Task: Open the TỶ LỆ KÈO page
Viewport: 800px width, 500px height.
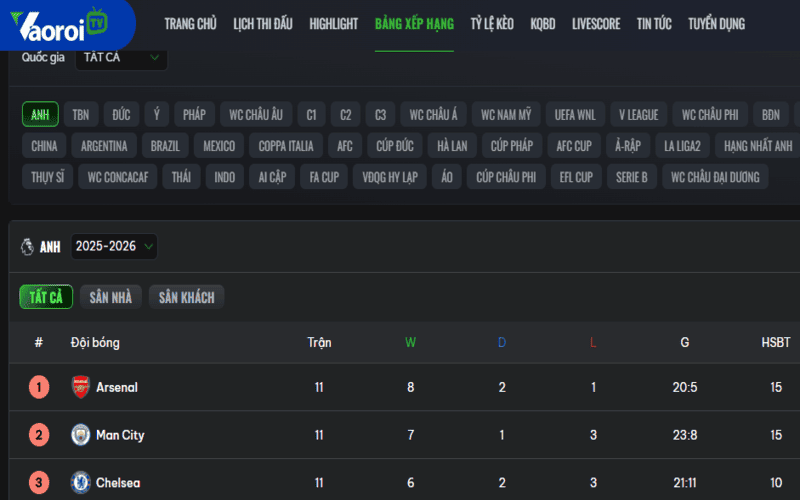Action: coord(492,24)
